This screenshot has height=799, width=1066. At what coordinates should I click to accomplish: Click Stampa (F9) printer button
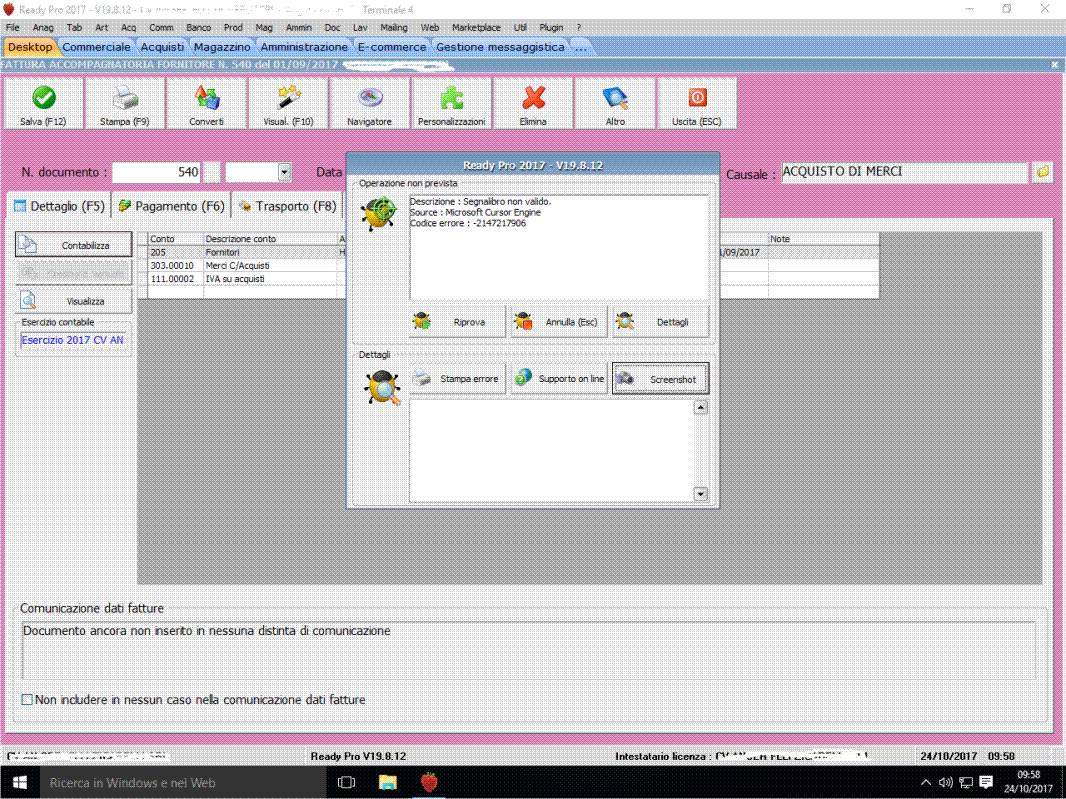(x=124, y=103)
